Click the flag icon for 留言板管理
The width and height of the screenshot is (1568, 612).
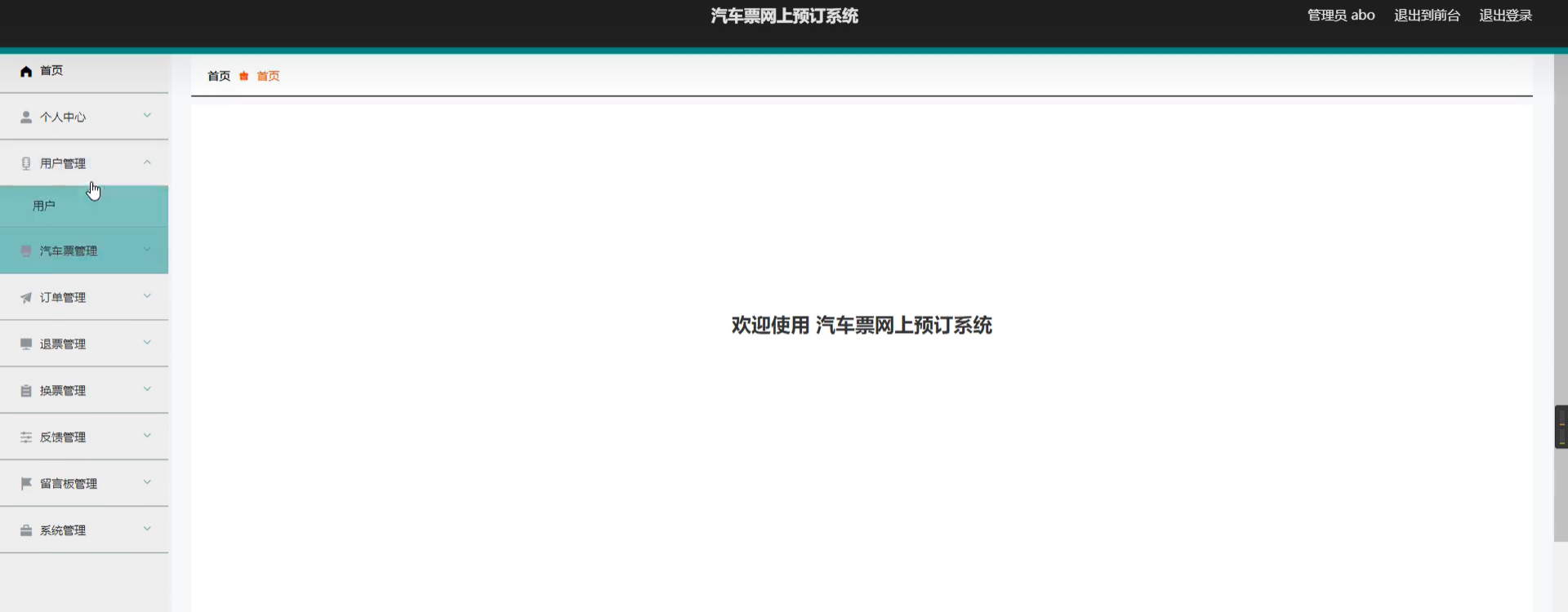tap(26, 483)
